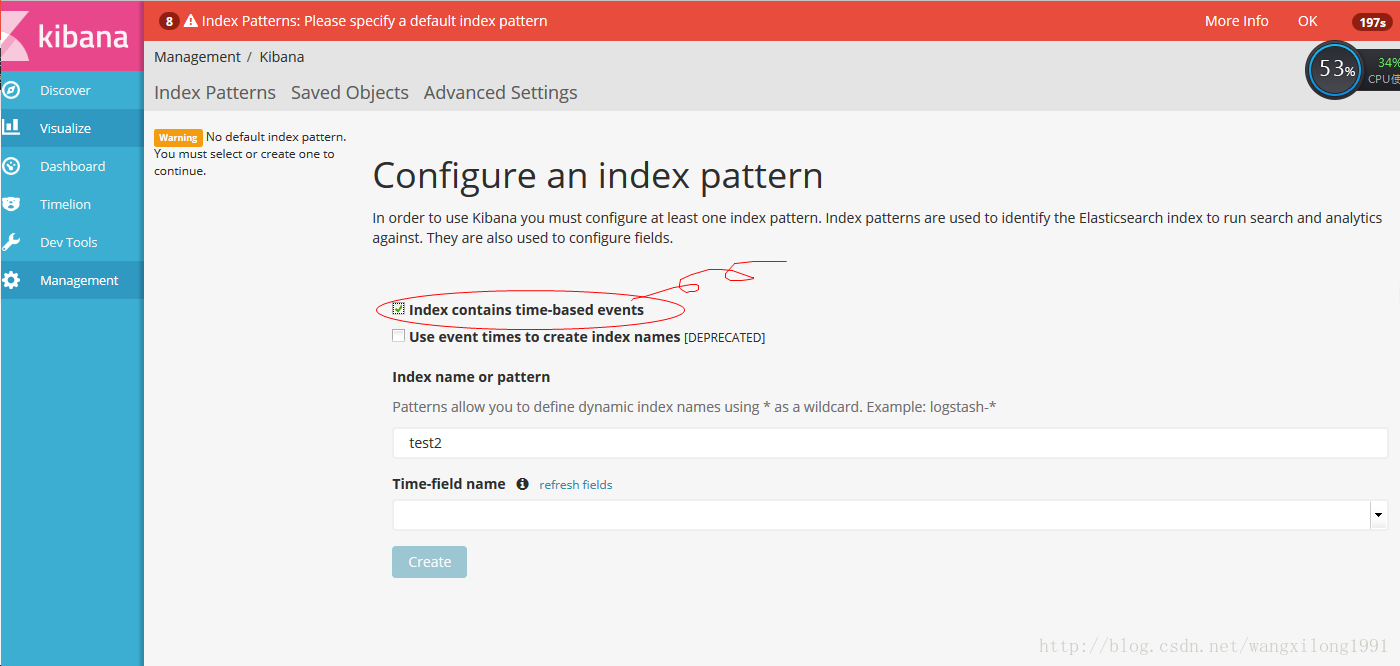This screenshot has height=666, width=1400.
Task: Click the Kibana logo
Action: click(71, 36)
